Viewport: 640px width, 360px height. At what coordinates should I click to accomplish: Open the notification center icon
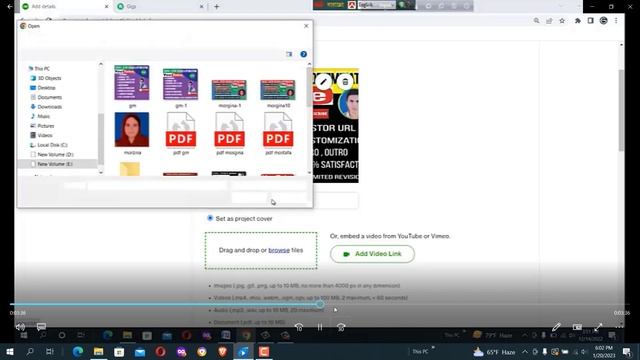627,351
